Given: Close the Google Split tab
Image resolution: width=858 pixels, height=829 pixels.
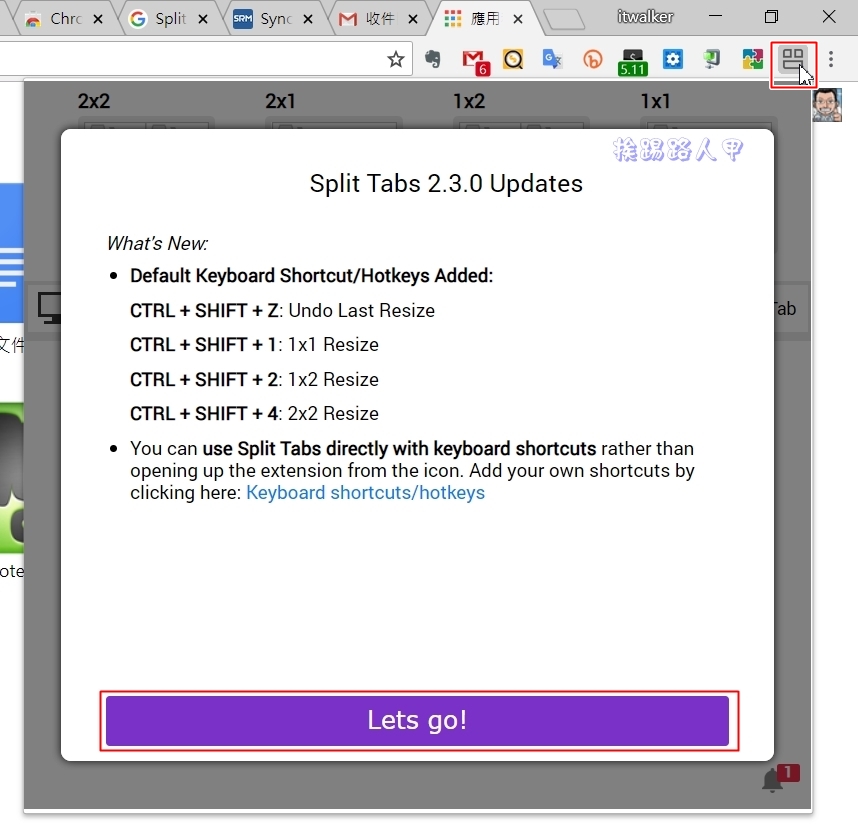Looking at the screenshot, I should pos(203,20).
